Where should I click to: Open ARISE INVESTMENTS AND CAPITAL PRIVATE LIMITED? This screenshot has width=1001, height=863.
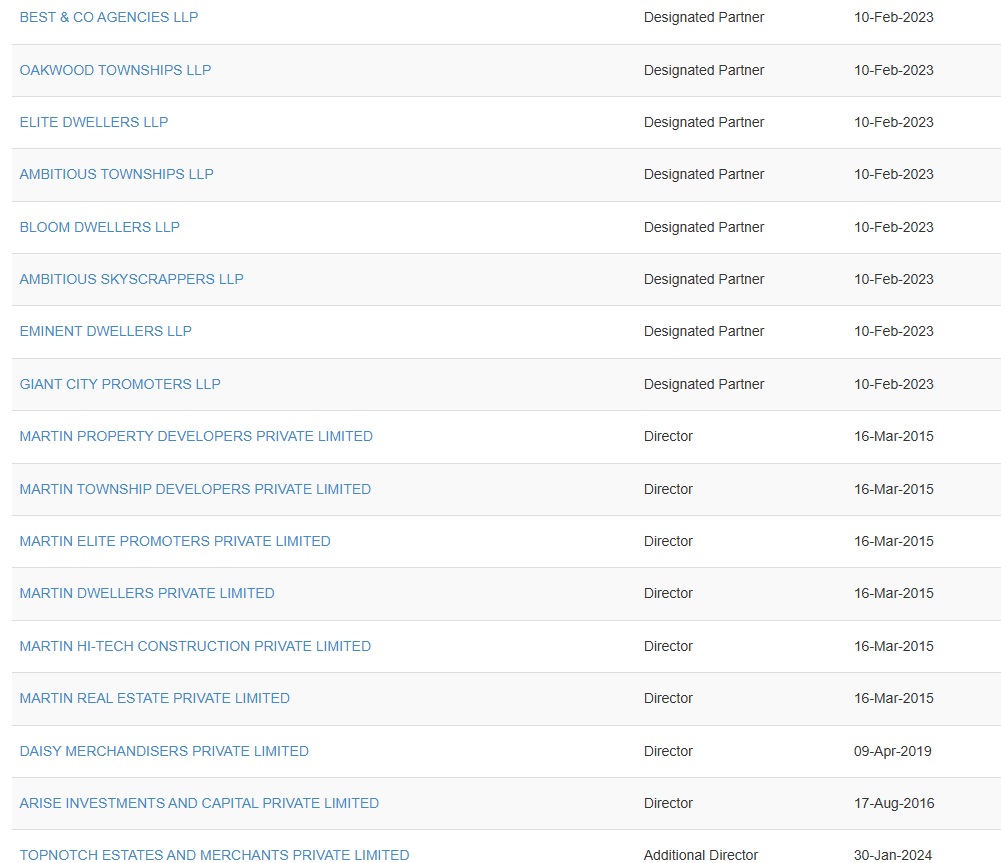[199, 803]
